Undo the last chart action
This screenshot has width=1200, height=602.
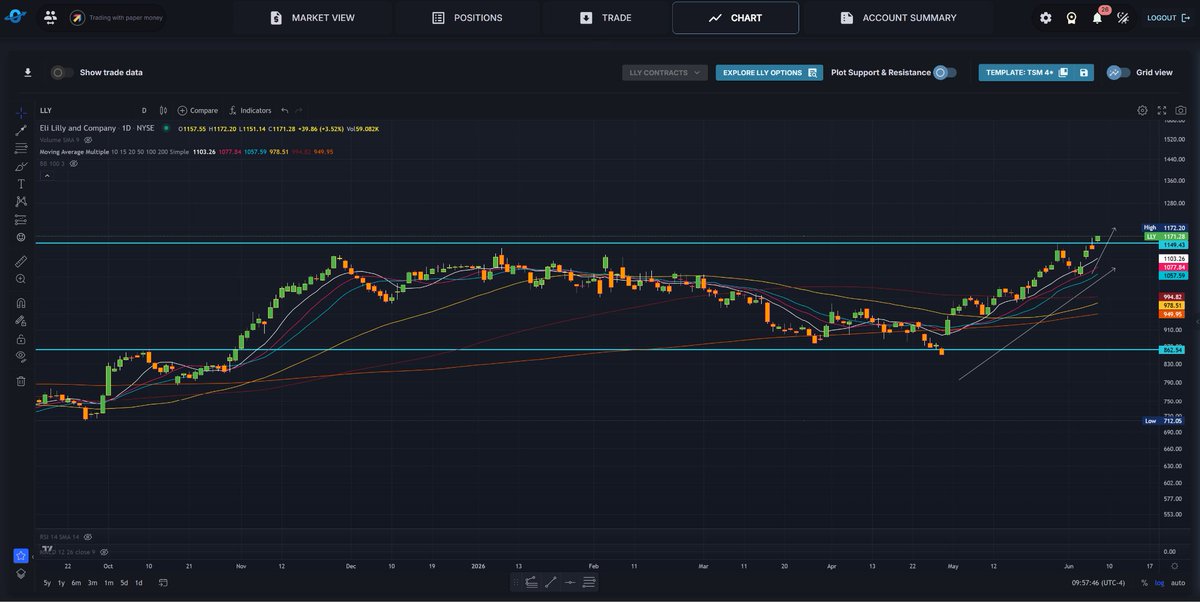point(285,110)
